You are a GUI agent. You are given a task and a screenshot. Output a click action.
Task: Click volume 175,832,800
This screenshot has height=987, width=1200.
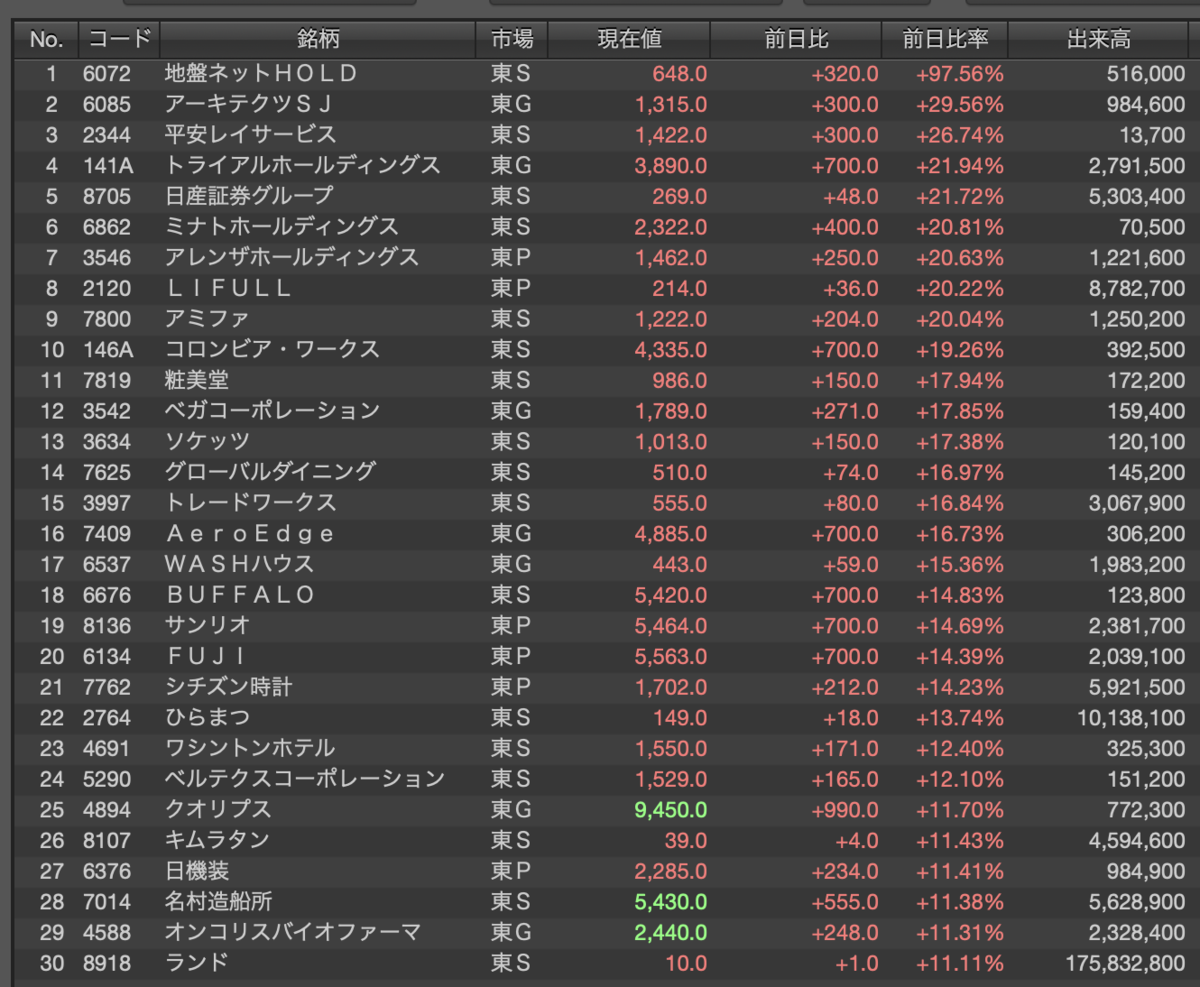pos(1125,963)
